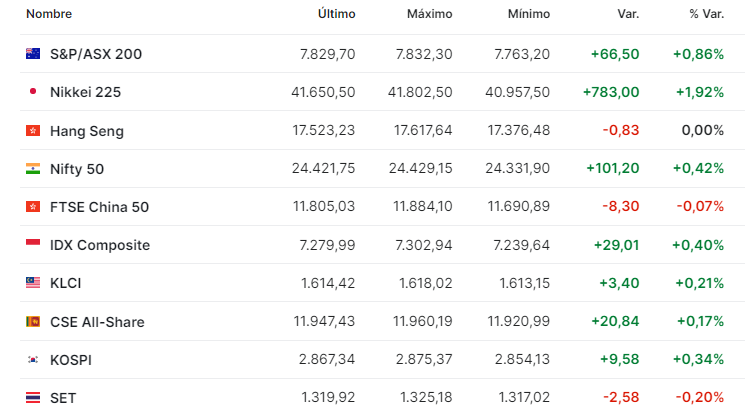Viewport: 745px width, 414px height.
Task: Sort by the % Var. column header
Action: tap(707, 14)
